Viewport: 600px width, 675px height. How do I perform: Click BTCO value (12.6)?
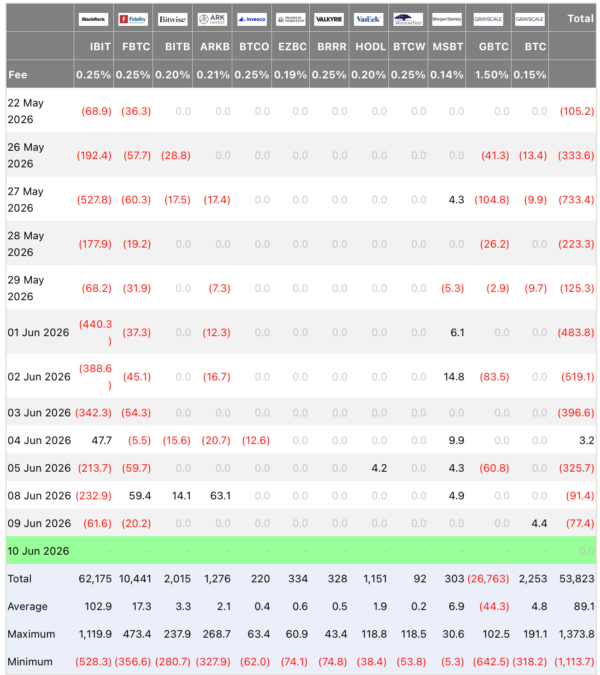[256, 440]
